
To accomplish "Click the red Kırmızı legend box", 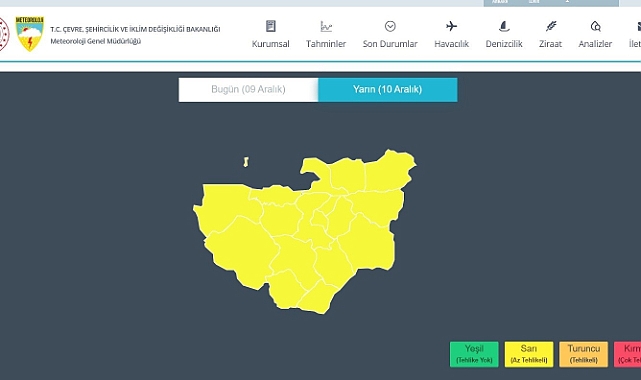I will click(x=628, y=354).
